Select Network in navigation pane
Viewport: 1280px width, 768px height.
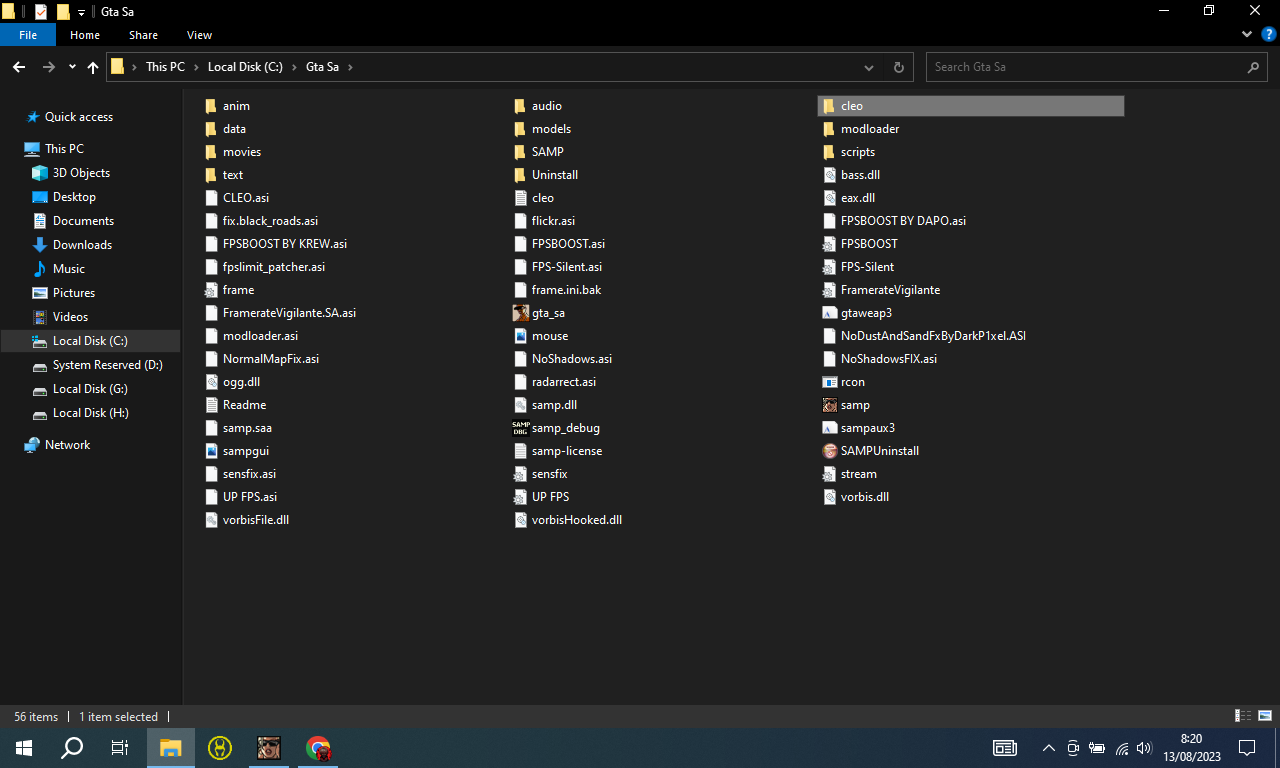click(67, 445)
